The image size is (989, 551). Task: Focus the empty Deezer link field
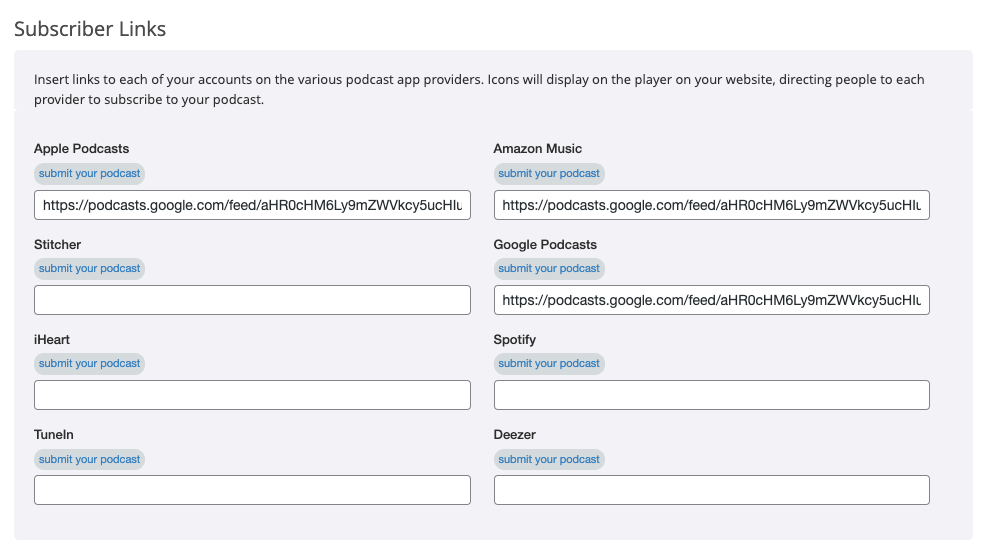coord(711,490)
